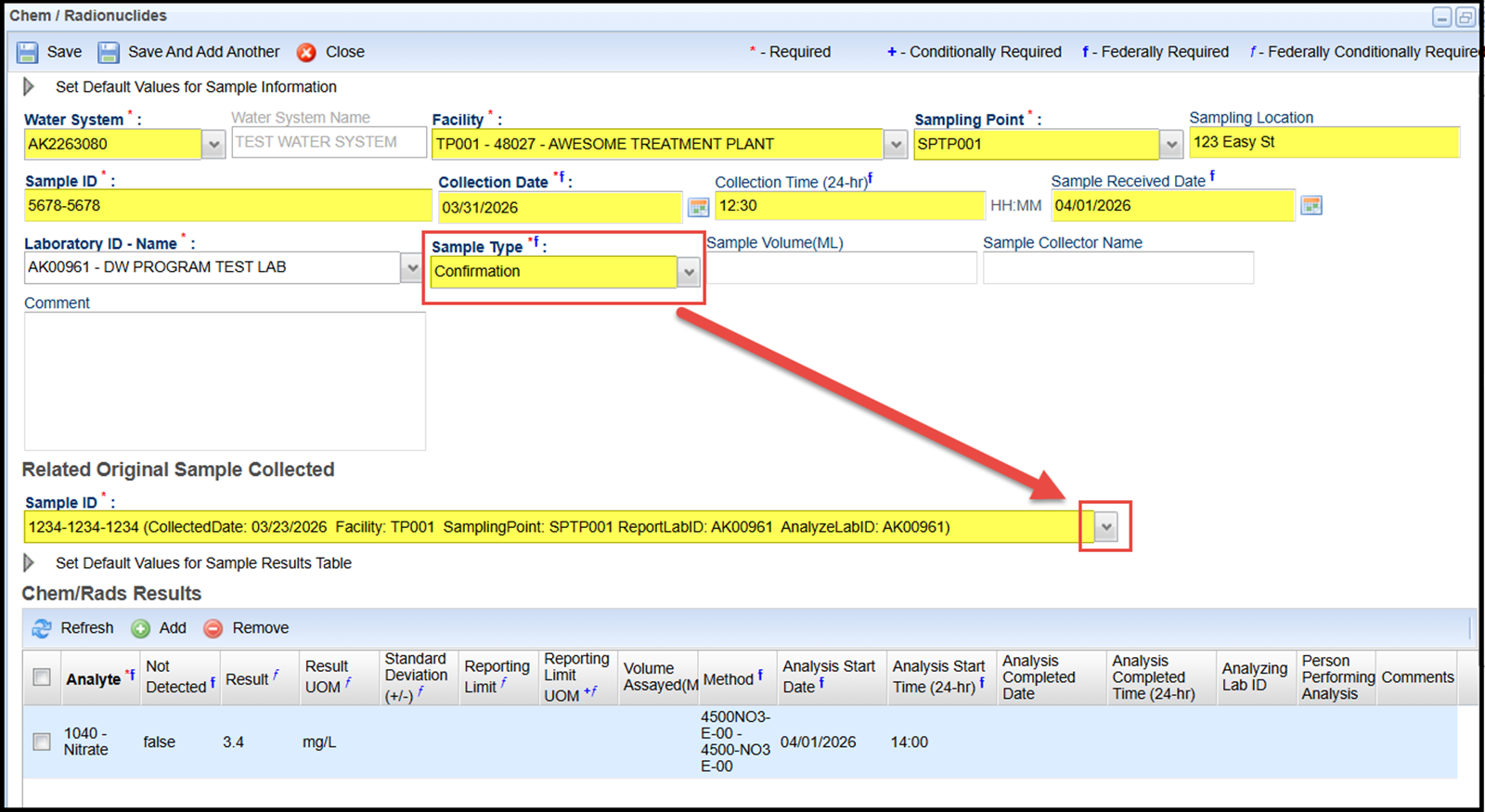Screen dimensions: 1485x812
Task: Open the Sample Received Date calendar picker
Action: click(x=1311, y=205)
